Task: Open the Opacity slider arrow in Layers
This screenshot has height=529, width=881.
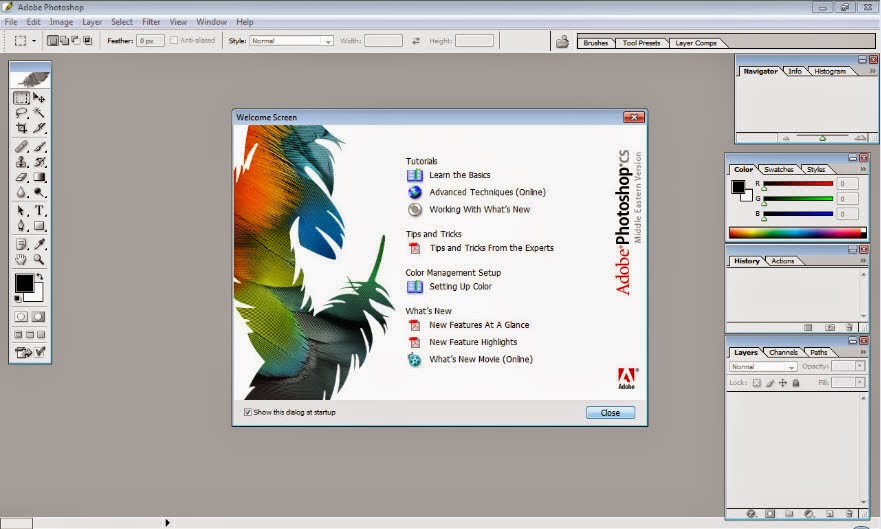Action: click(x=860, y=366)
